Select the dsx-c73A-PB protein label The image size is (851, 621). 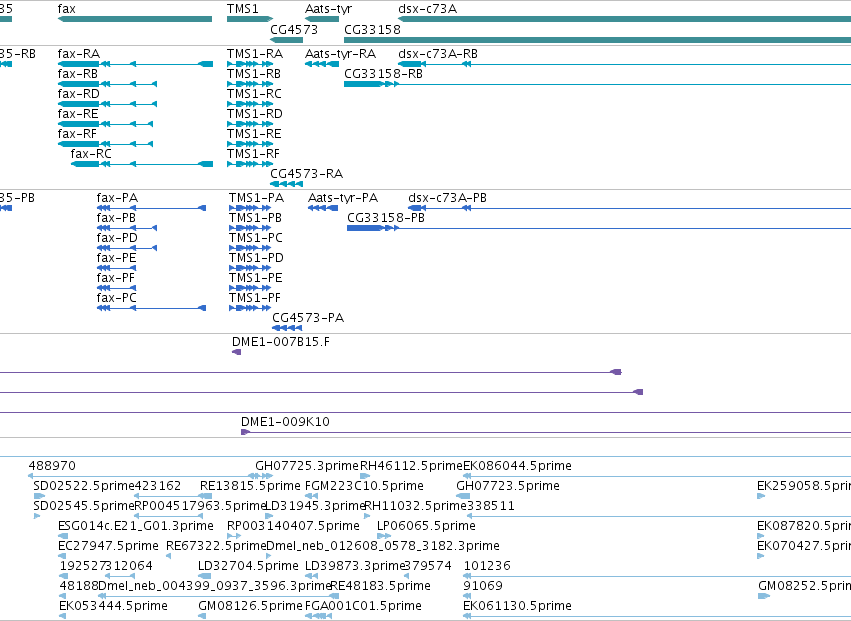[x=447, y=198]
